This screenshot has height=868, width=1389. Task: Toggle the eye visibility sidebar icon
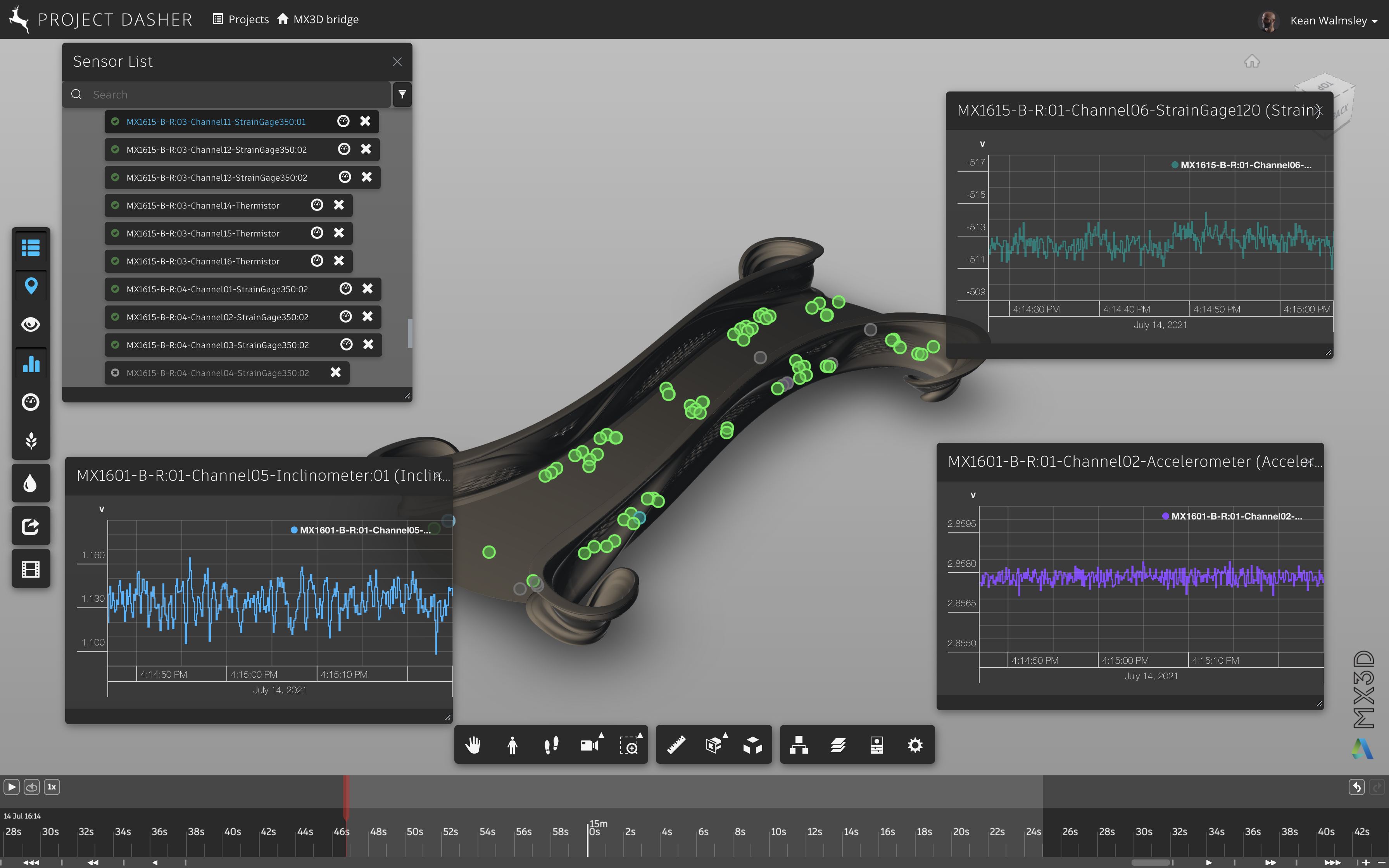coord(31,325)
